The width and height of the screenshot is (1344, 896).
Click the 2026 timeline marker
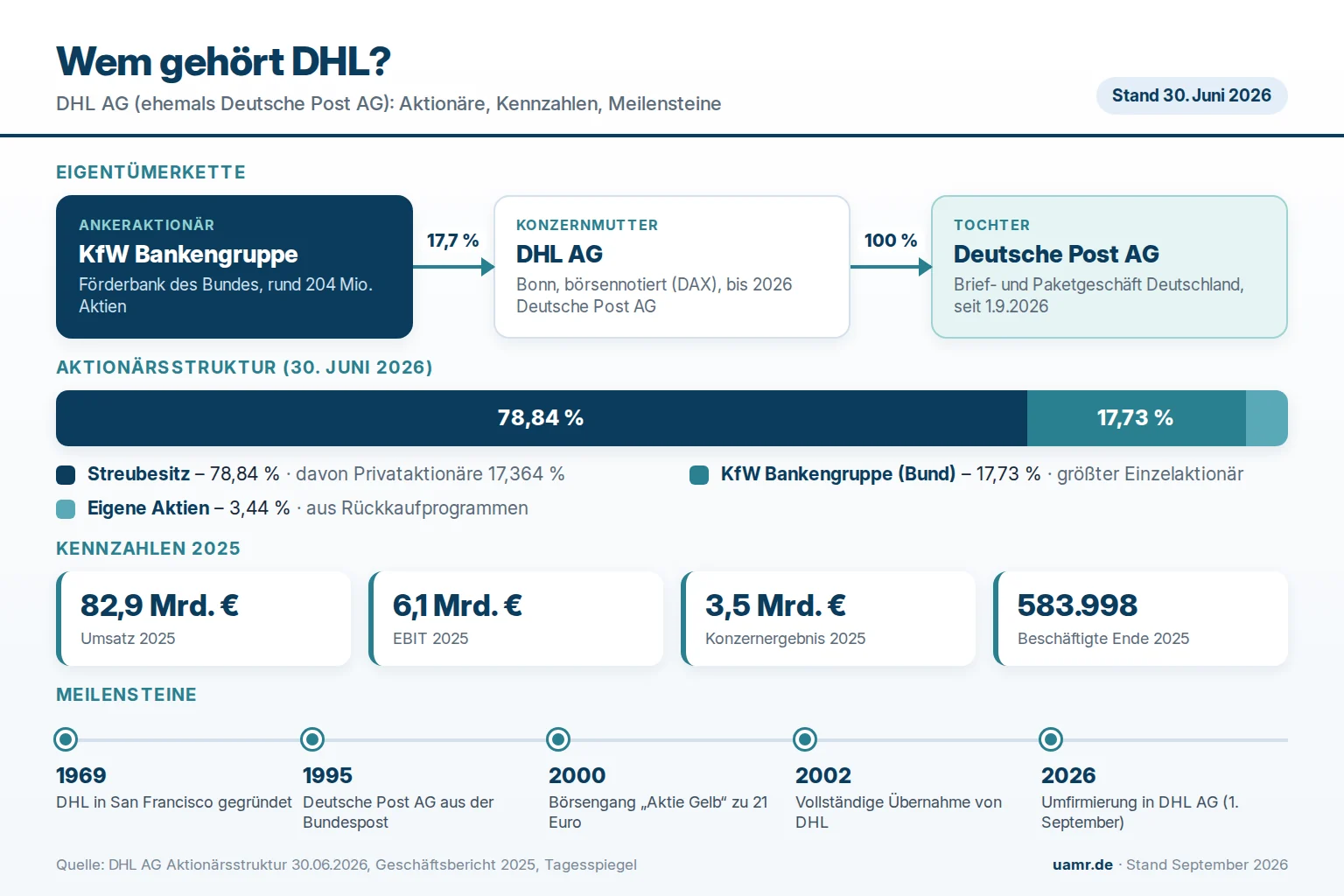[1051, 739]
